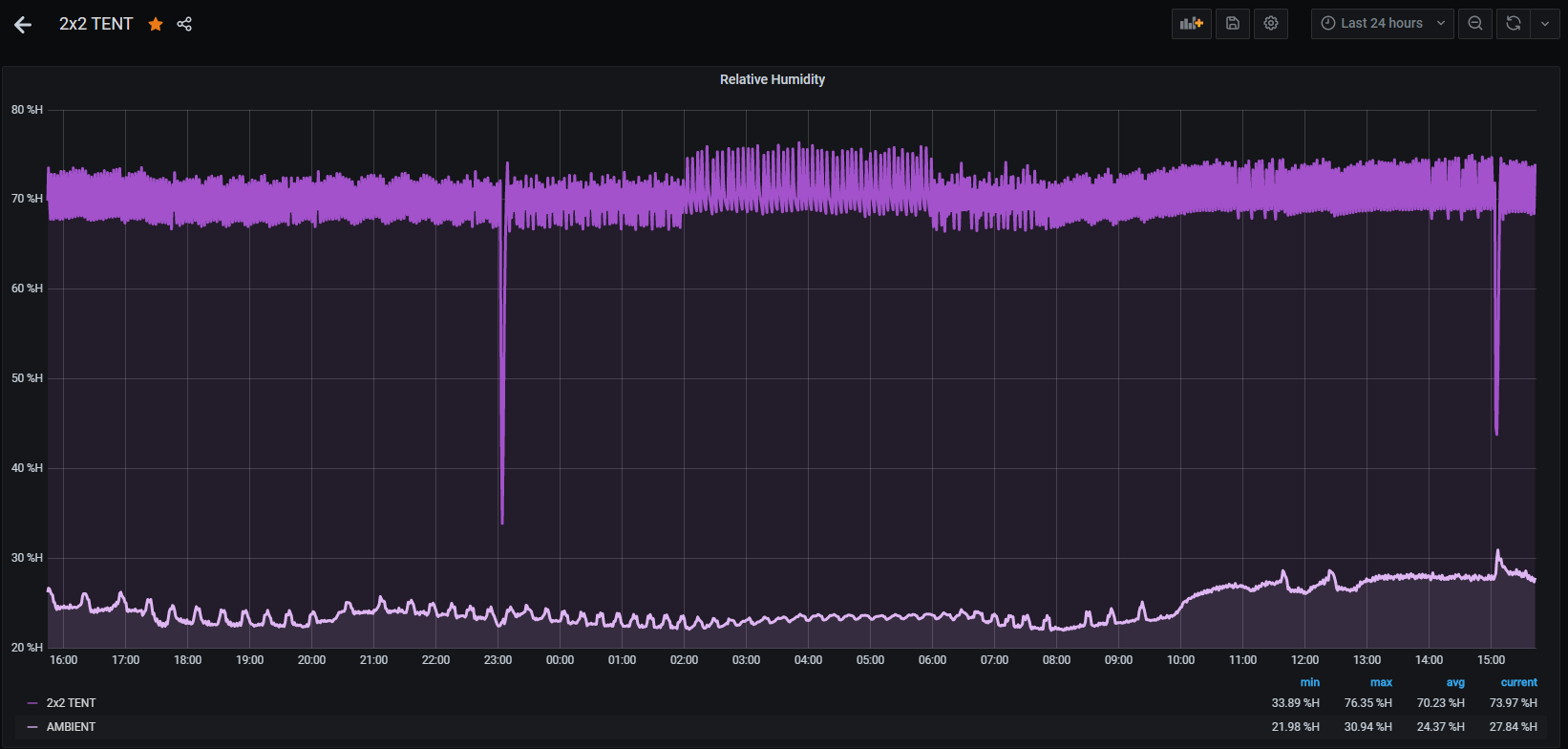
Task: Open the Relative Humidity panel title menu
Action: point(773,79)
